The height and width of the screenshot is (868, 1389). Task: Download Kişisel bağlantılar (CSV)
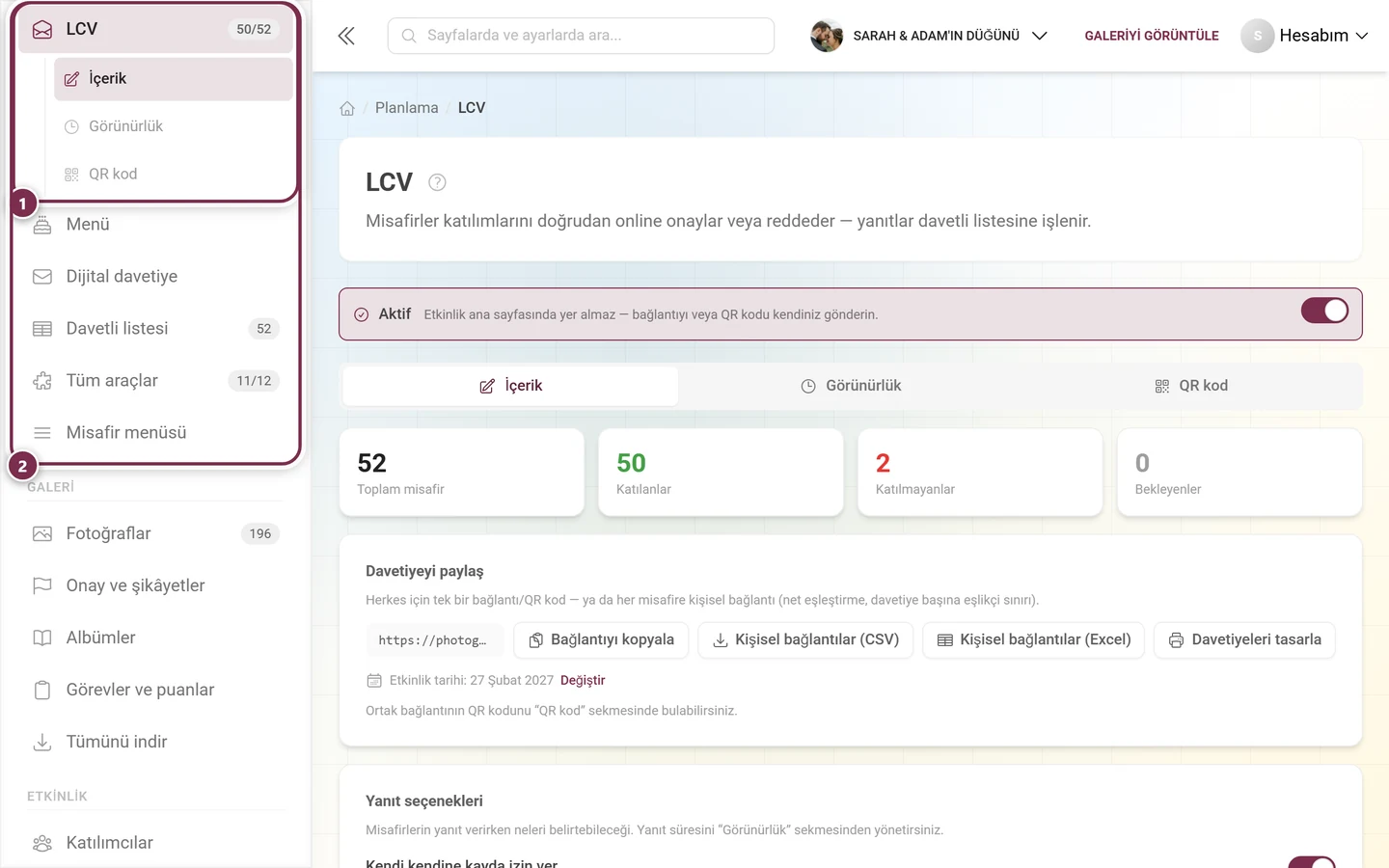click(805, 640)
